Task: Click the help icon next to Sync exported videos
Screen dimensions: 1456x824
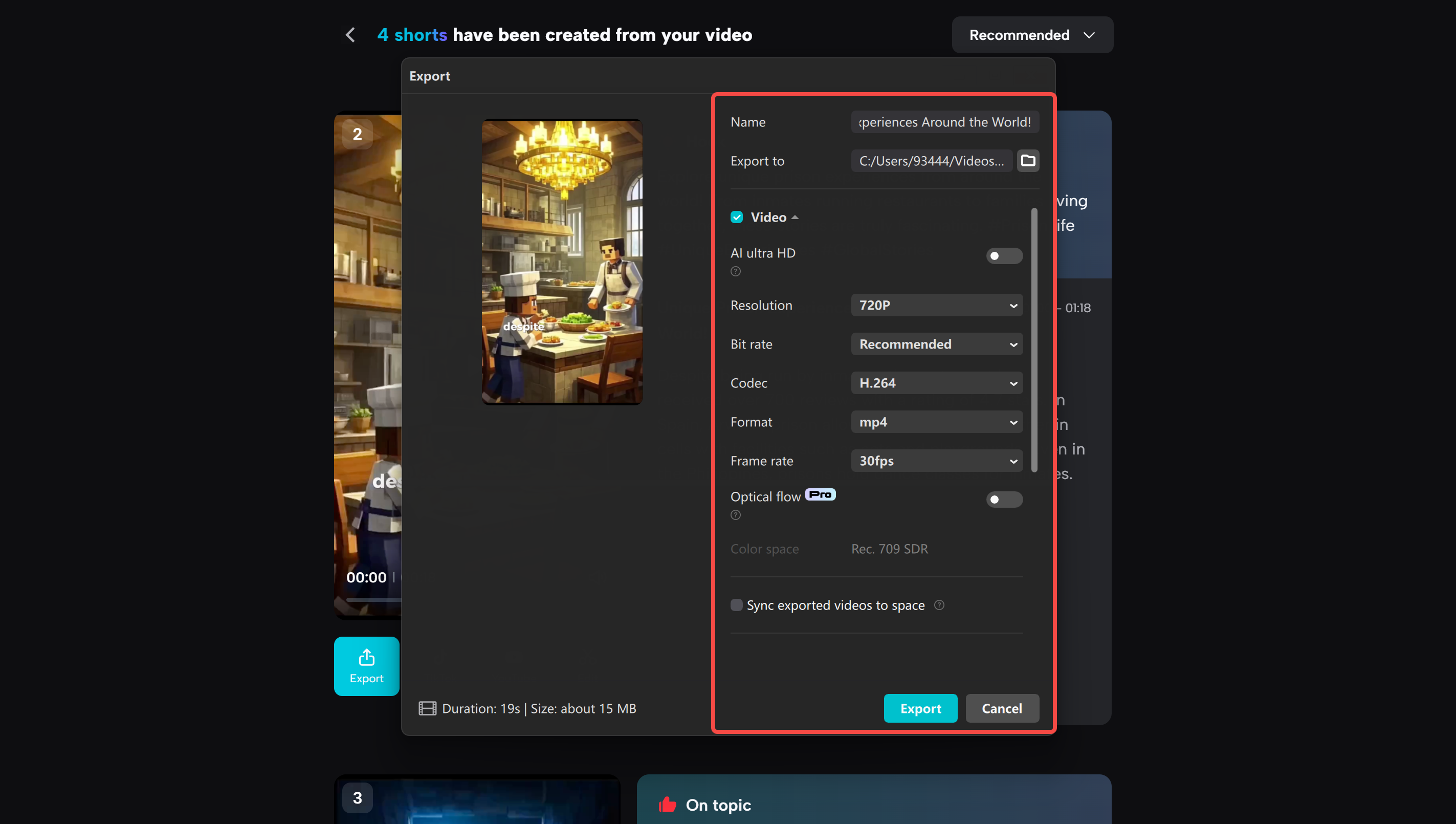Action: tap(939, 604)
